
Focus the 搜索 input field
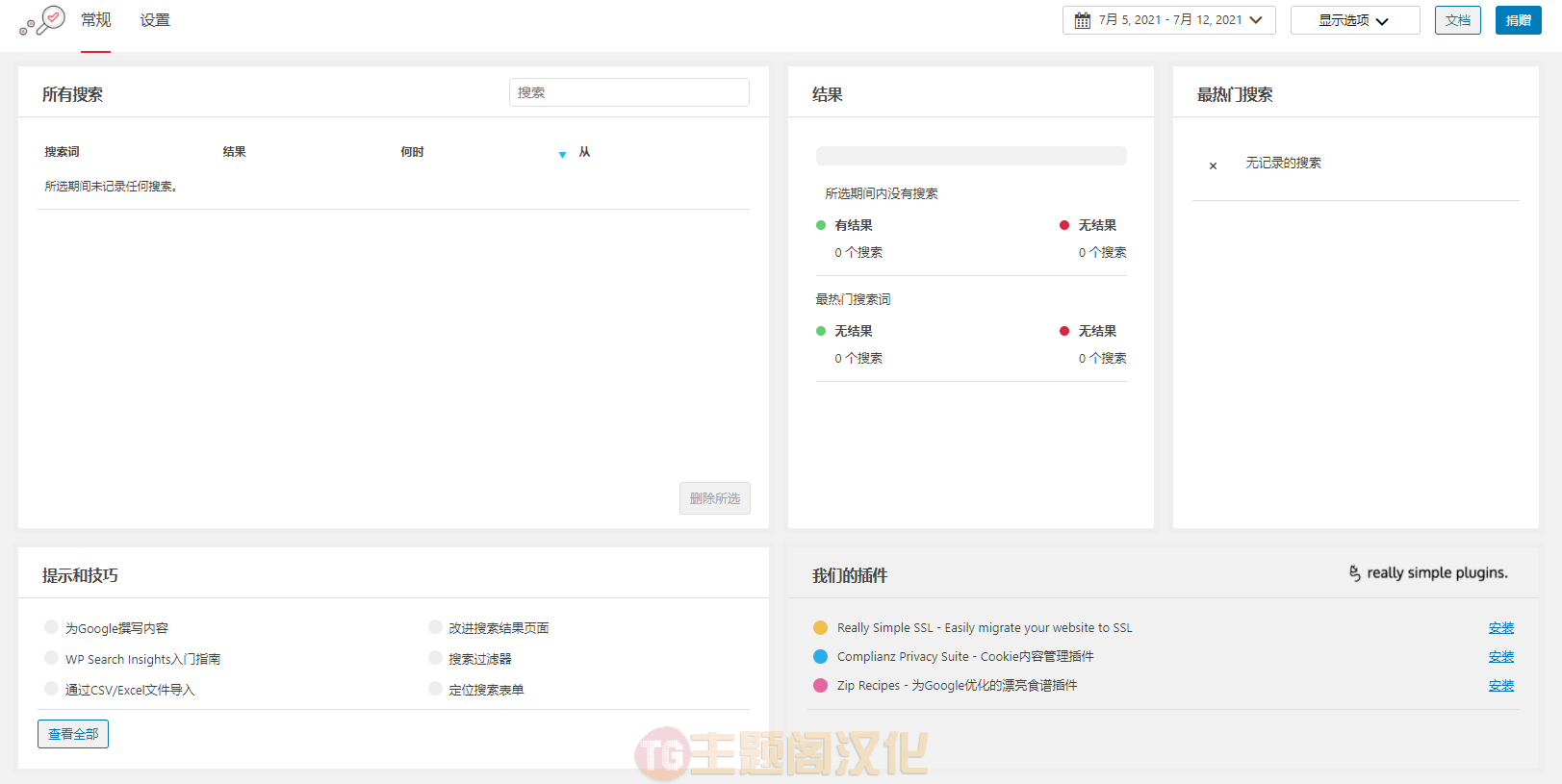tap(629, 92)
